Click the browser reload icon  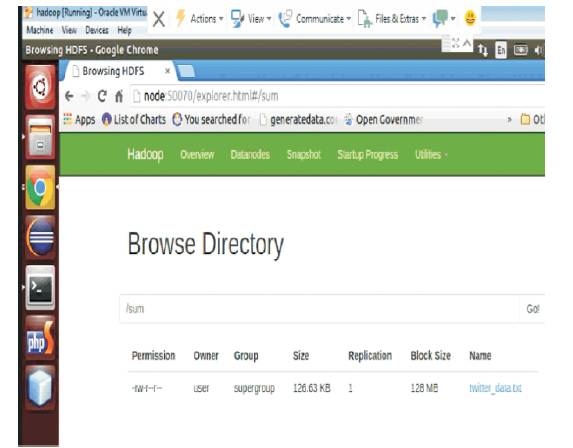pos(102,96)
